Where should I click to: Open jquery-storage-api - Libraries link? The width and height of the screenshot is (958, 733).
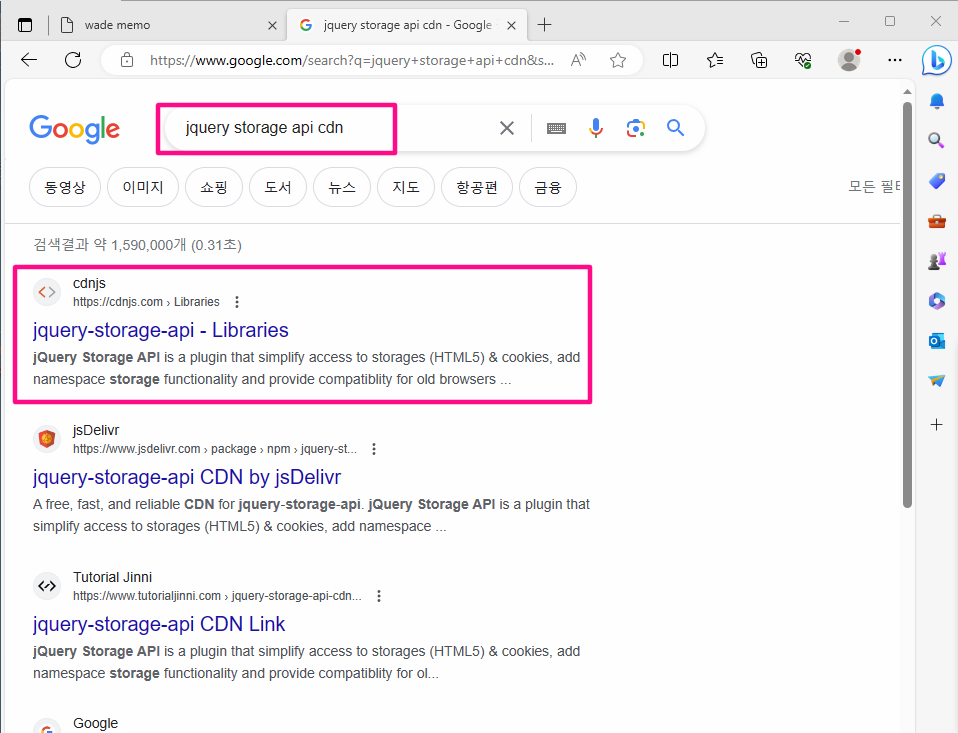[x=161, y=330]
